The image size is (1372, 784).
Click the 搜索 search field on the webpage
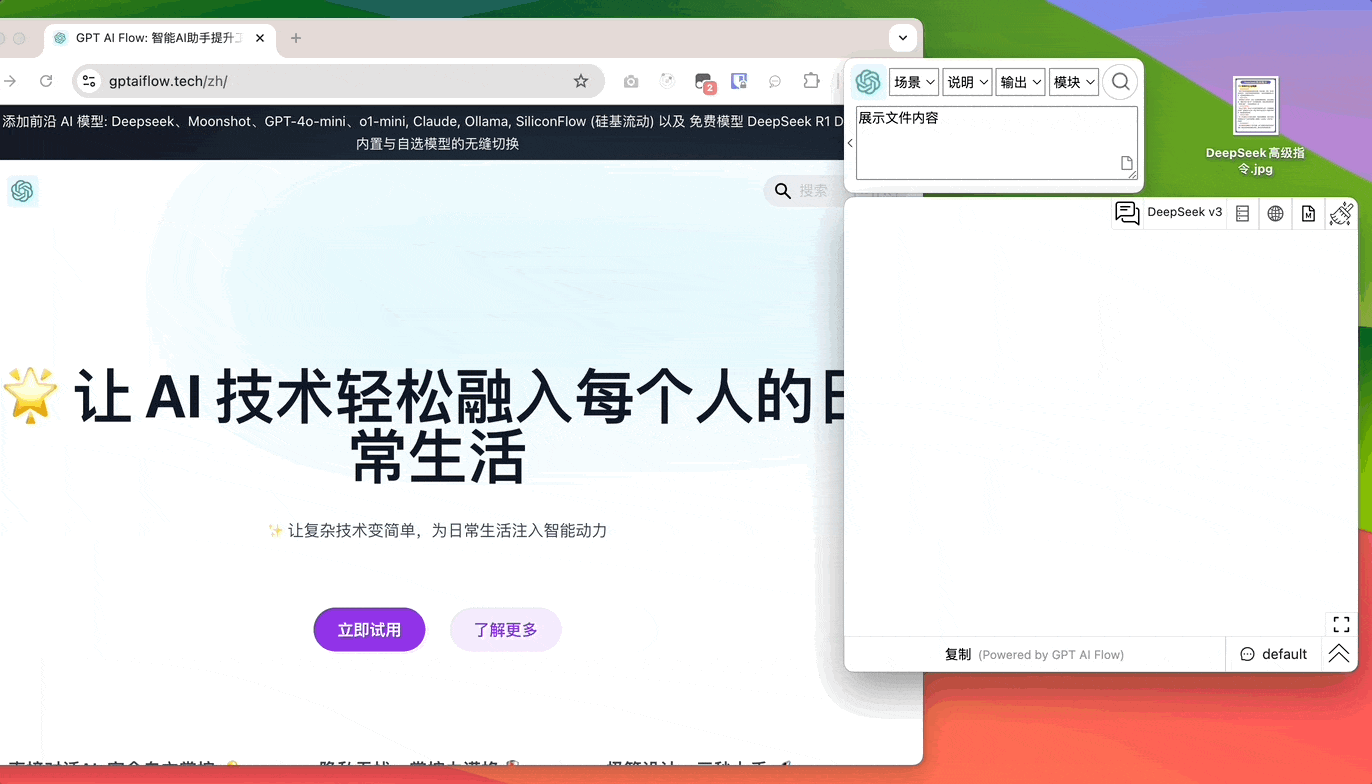tap(804, 190)
